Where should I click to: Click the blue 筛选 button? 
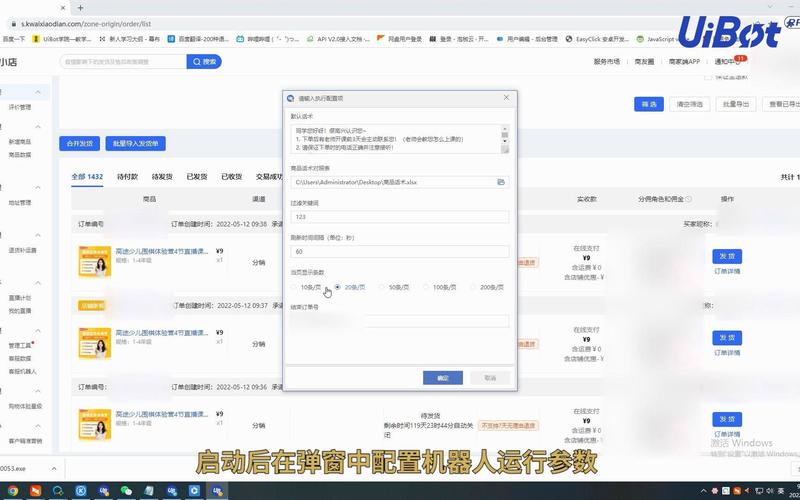(649, 104)
